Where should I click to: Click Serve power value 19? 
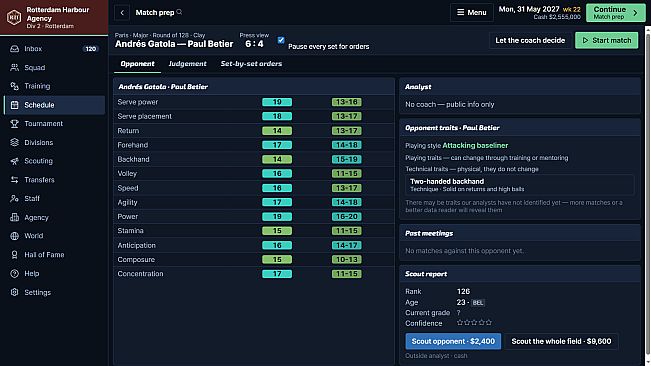pos(277,102)
